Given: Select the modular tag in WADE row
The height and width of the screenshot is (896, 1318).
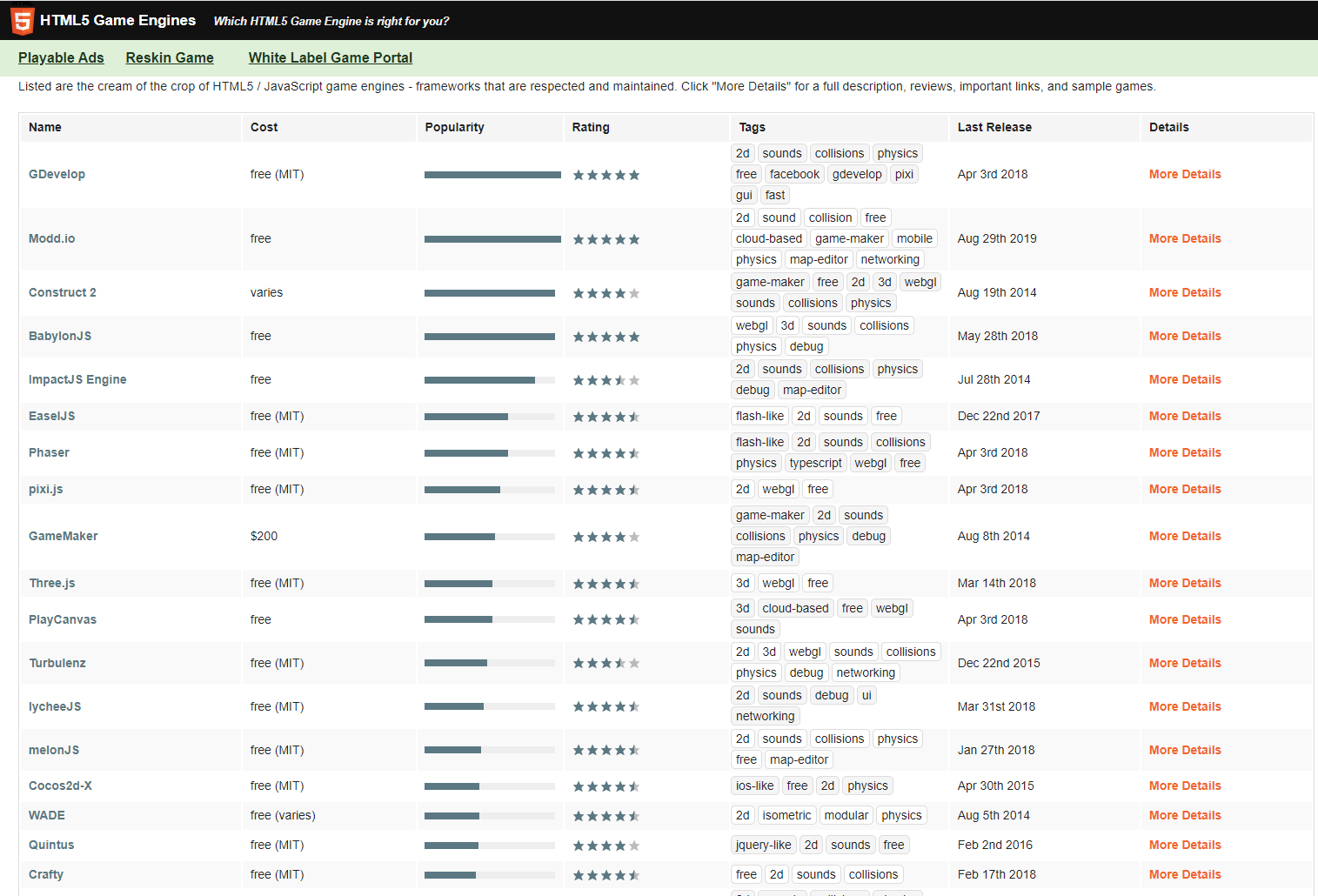Looking at the screenshot, I should point(846,815).
